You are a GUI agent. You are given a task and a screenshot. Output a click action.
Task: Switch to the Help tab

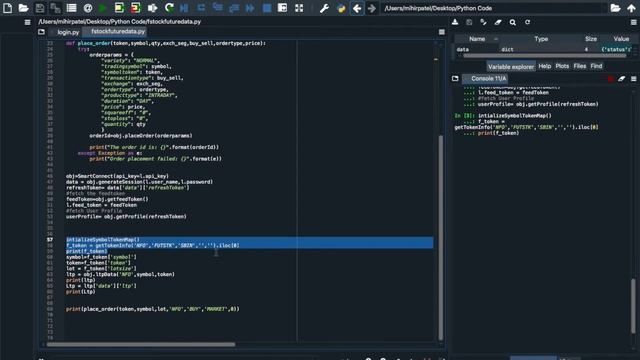[544, 66]
